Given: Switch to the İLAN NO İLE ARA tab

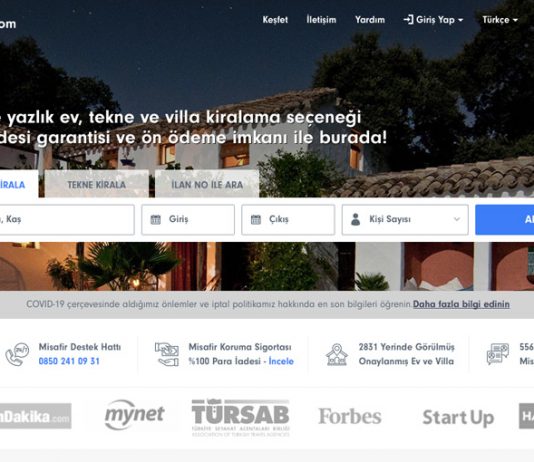Looking at the screenshot, I should tap(207, 185).
